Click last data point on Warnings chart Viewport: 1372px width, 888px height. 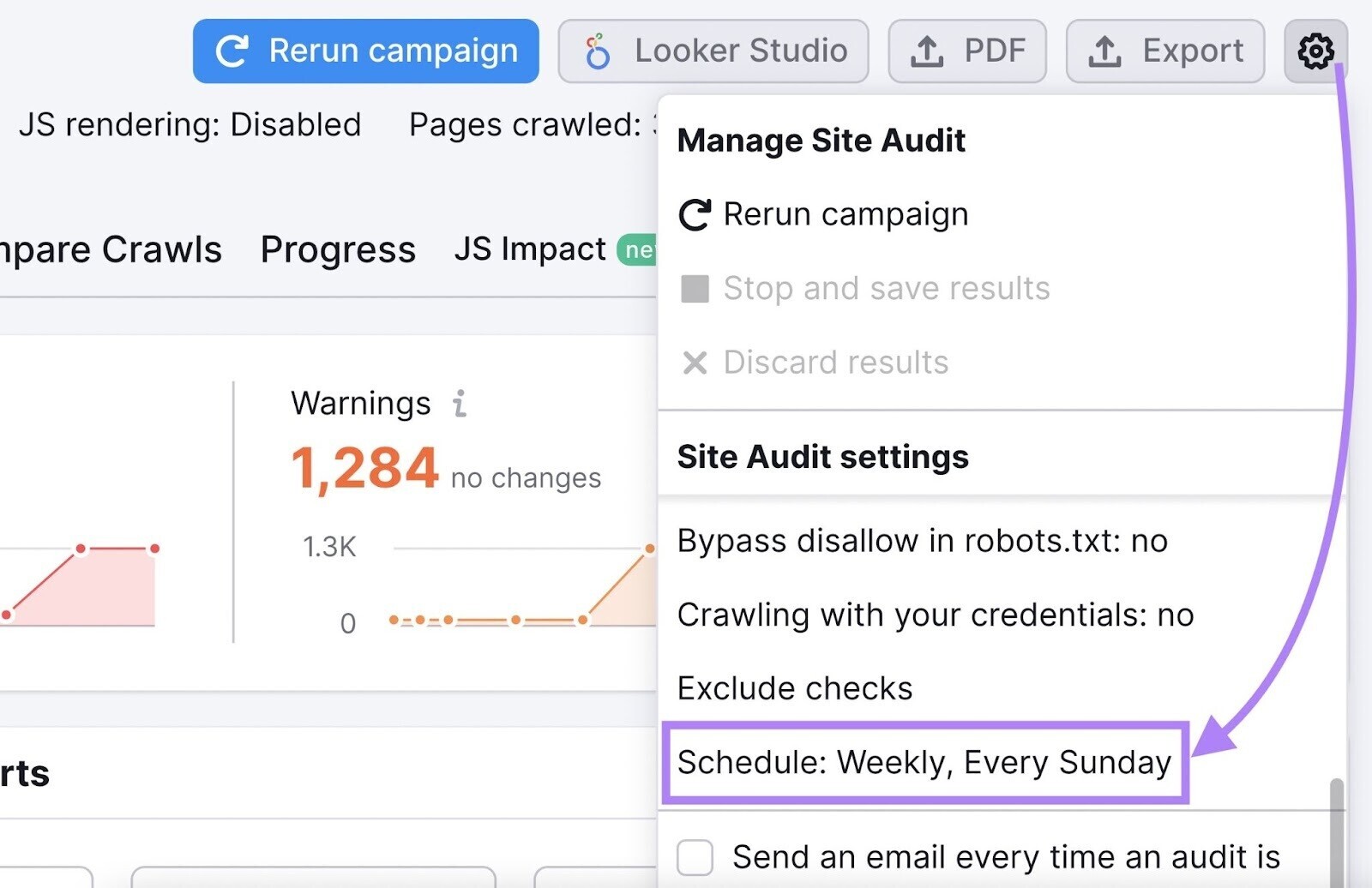650,549
